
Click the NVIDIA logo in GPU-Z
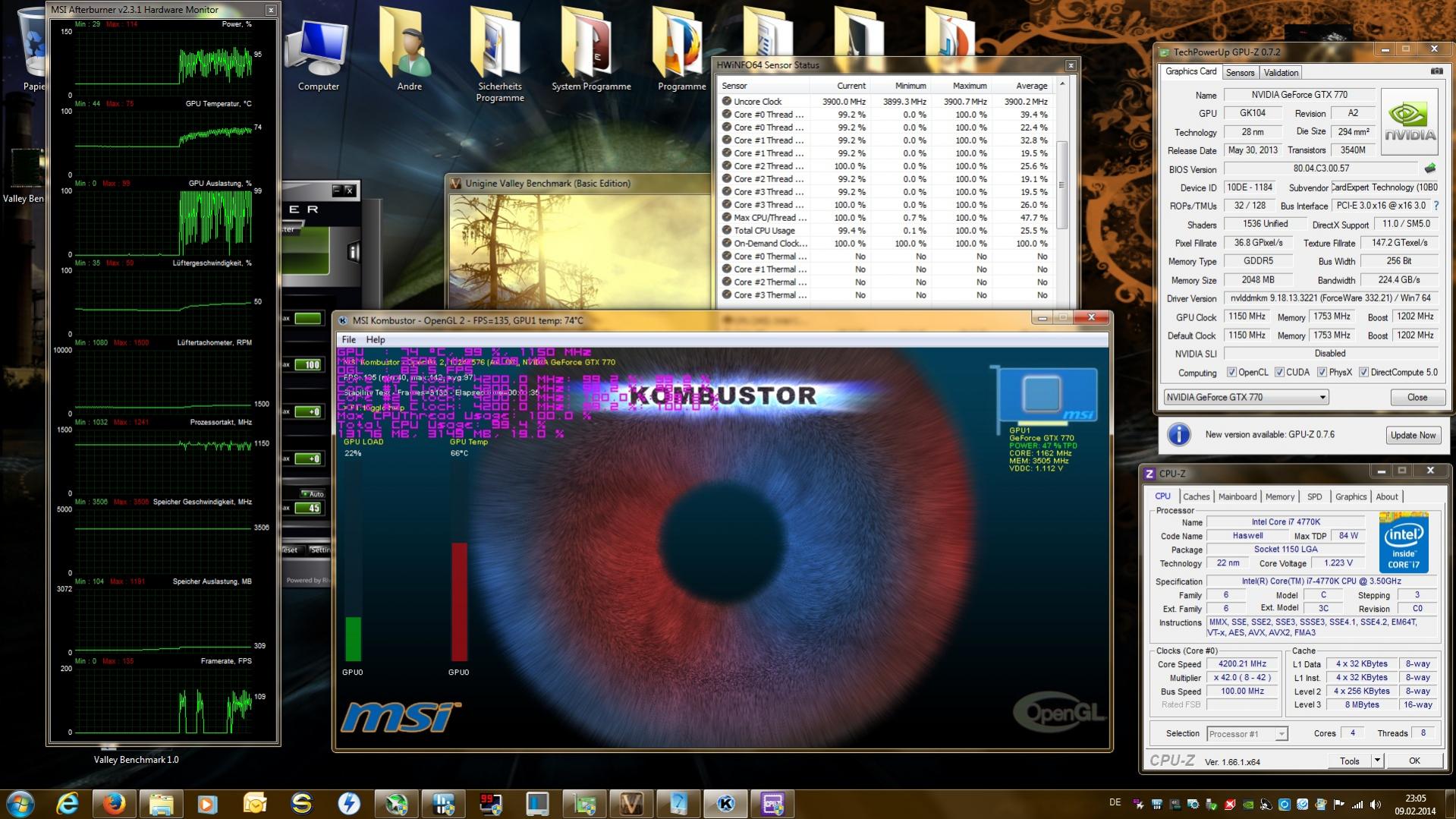(1410, 121)
